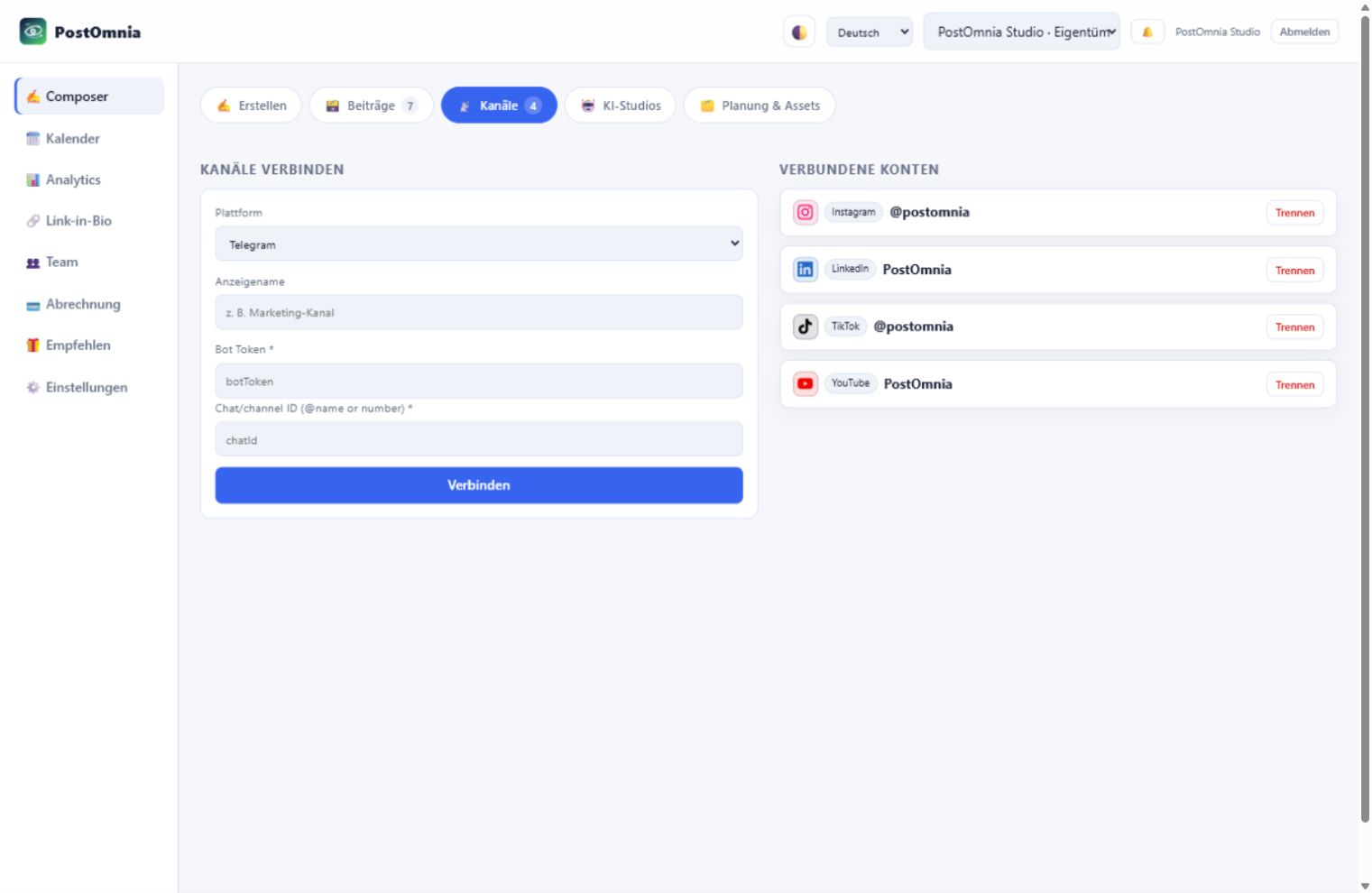Open the Plattform dropdown showing Telegram
Image resolution: width=1372 pixels, height=893 pixels.
click(479, 244)
